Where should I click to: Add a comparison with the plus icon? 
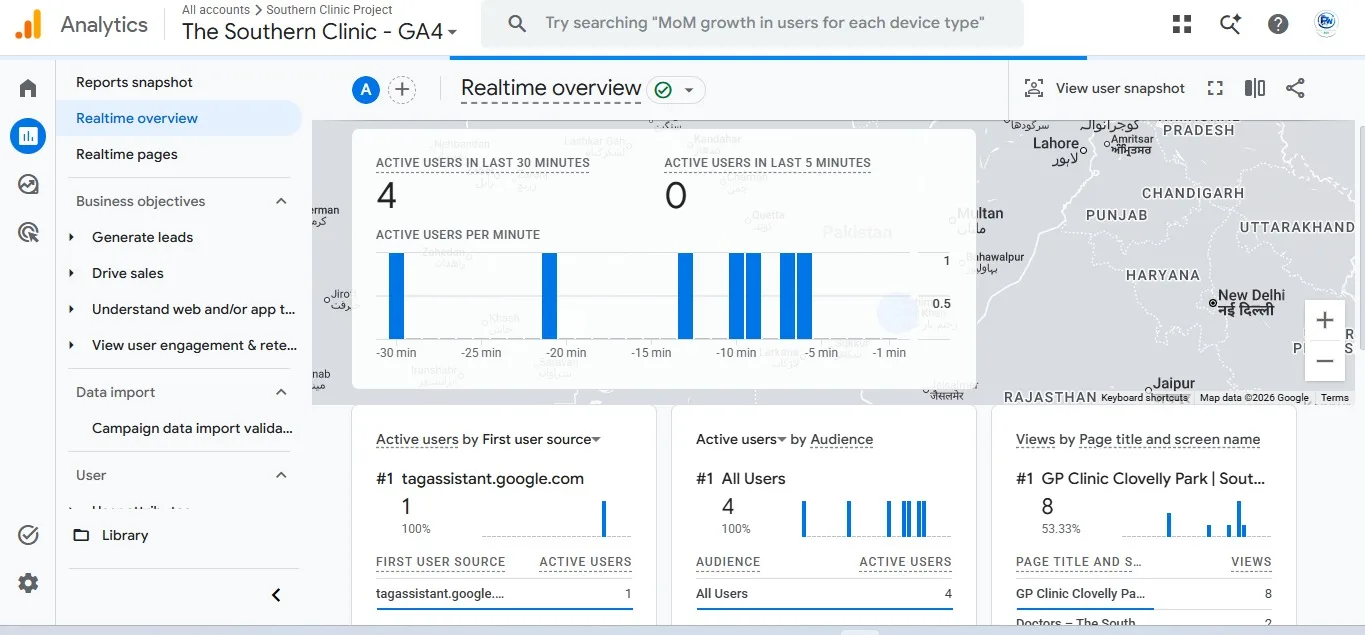click(x=402, y=90)
